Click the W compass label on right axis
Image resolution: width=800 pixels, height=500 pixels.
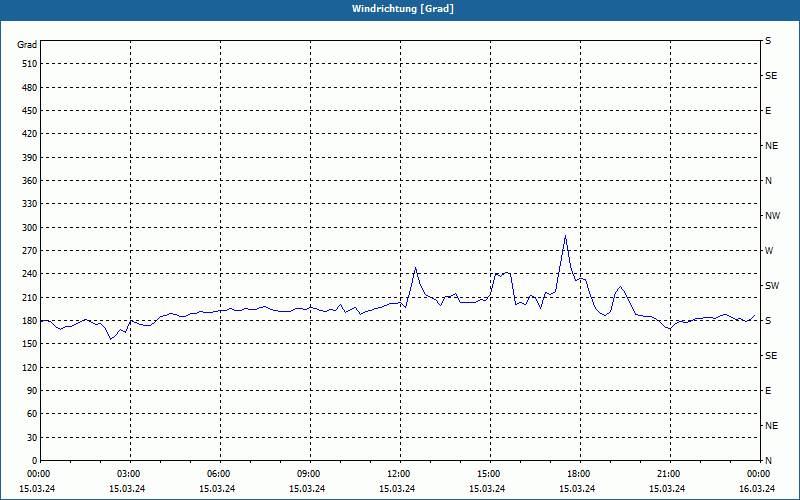tap(768, 251)
